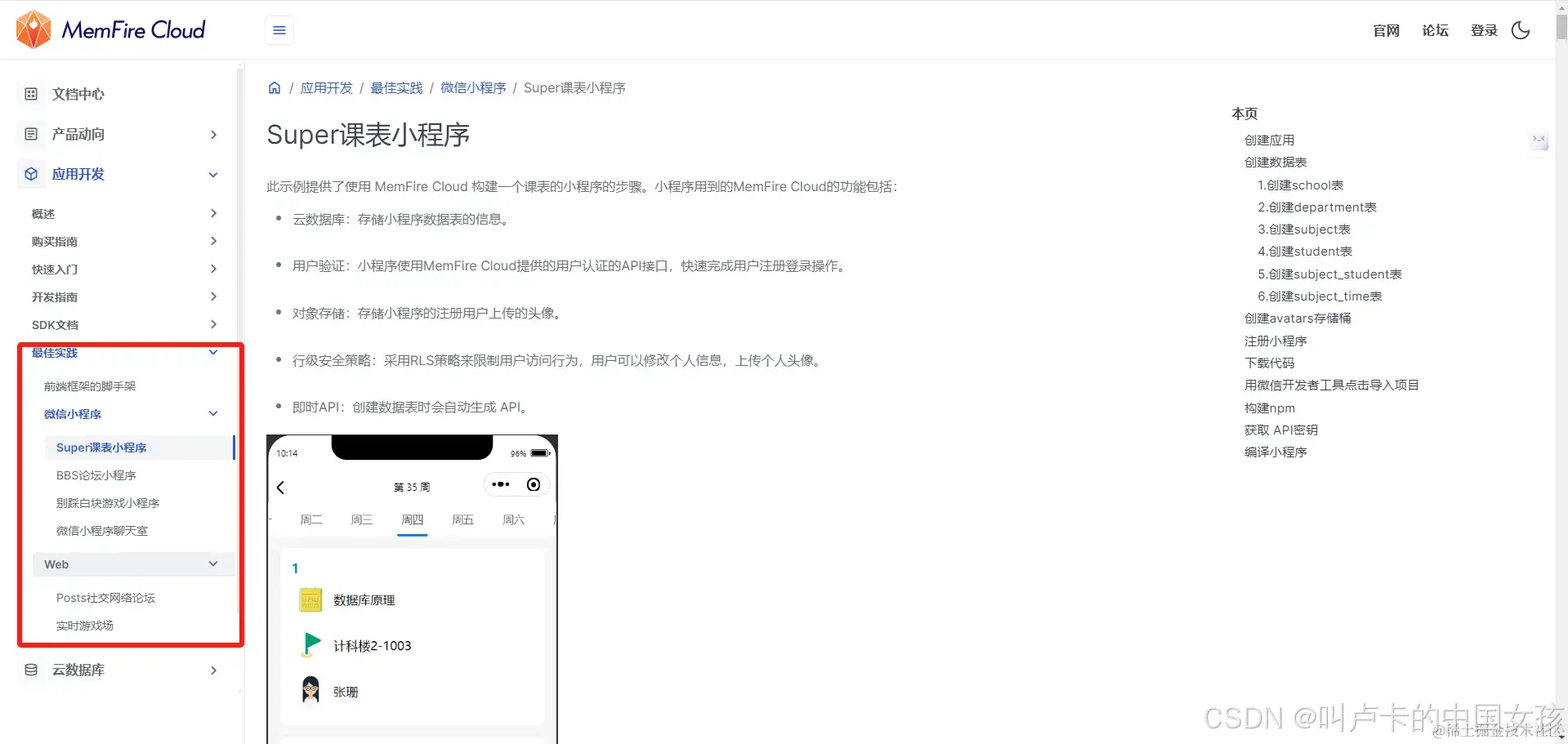This screenshot has width=1568, height=744.
Task: Click the home icon in the breadcrumb
Action: 274,87
